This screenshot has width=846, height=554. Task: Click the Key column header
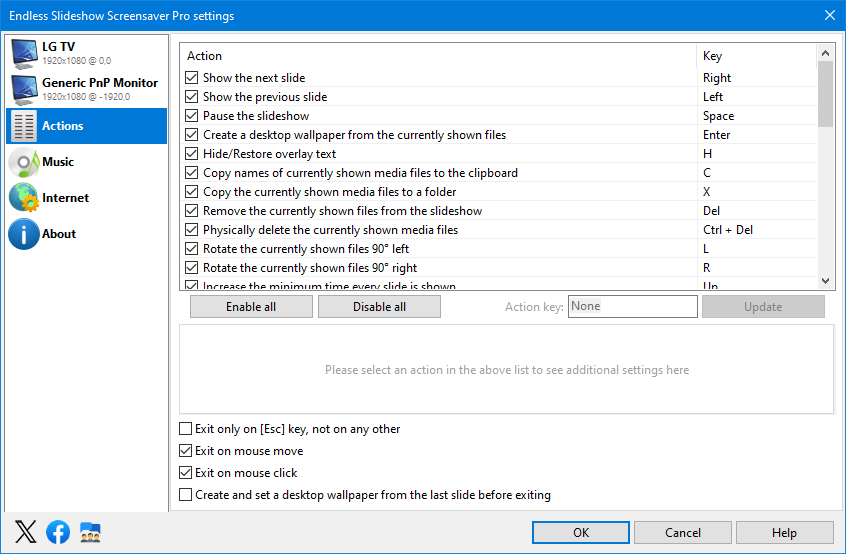point(757,56)
